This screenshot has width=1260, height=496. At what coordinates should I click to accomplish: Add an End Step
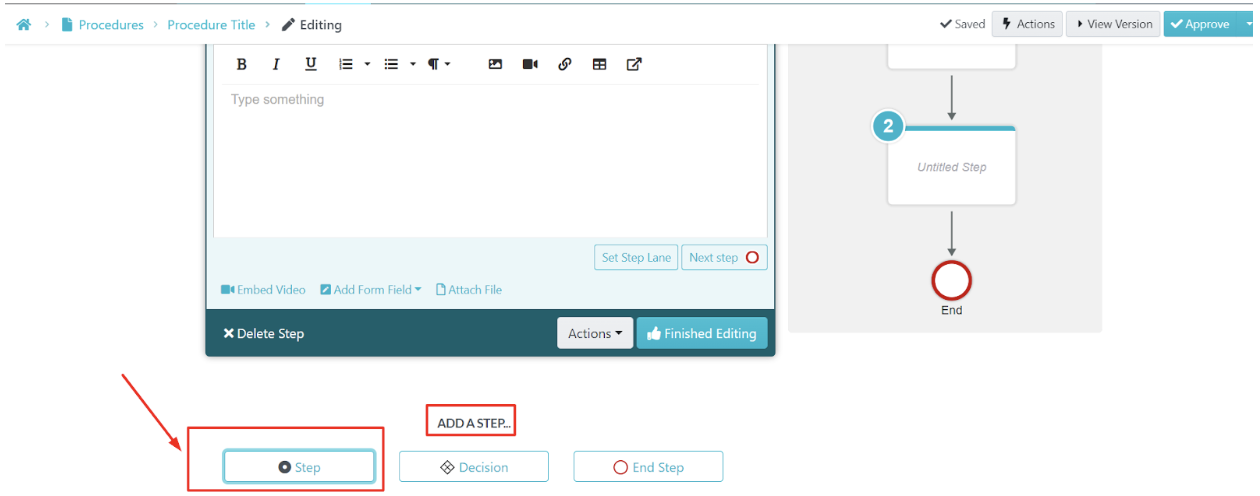click(648, 467)
